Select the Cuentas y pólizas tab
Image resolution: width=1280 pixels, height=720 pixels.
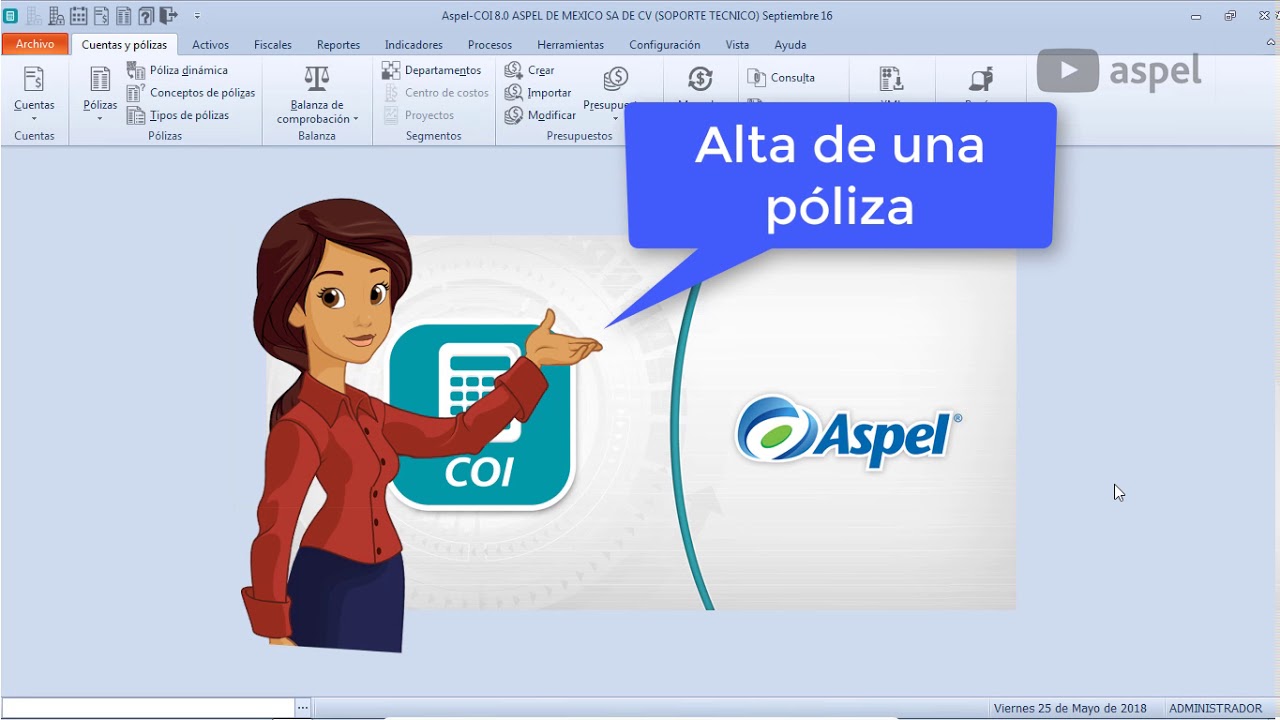point(124,45)
